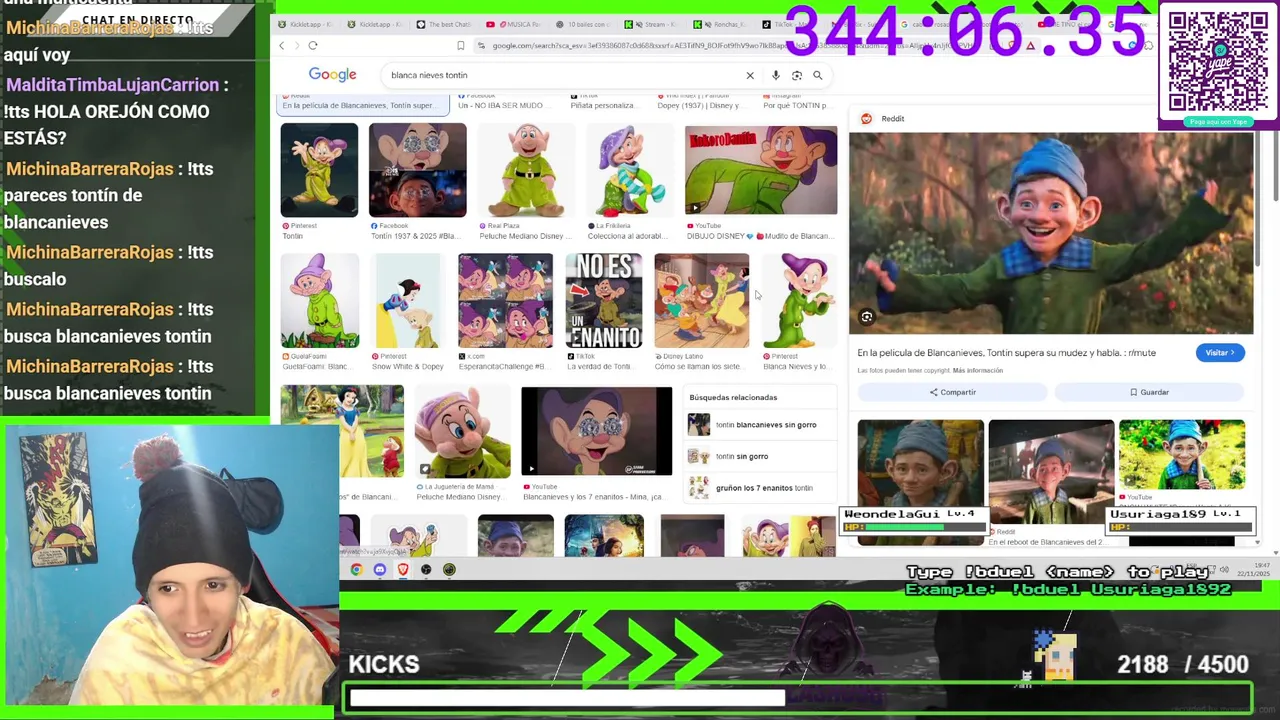Open Pinterest 'Tontin' thumbnail result
The image size is (1280, 720).
319,170
